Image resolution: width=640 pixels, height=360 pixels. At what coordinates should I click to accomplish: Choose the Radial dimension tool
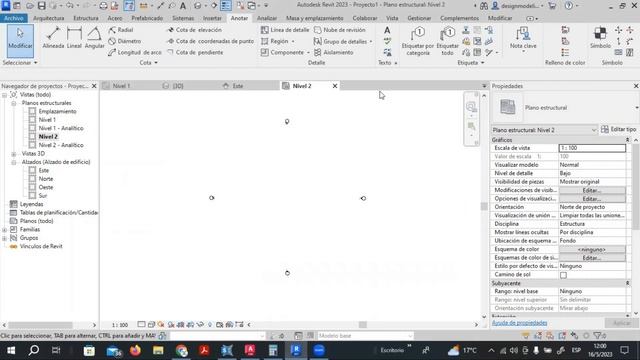click(121, 30)
